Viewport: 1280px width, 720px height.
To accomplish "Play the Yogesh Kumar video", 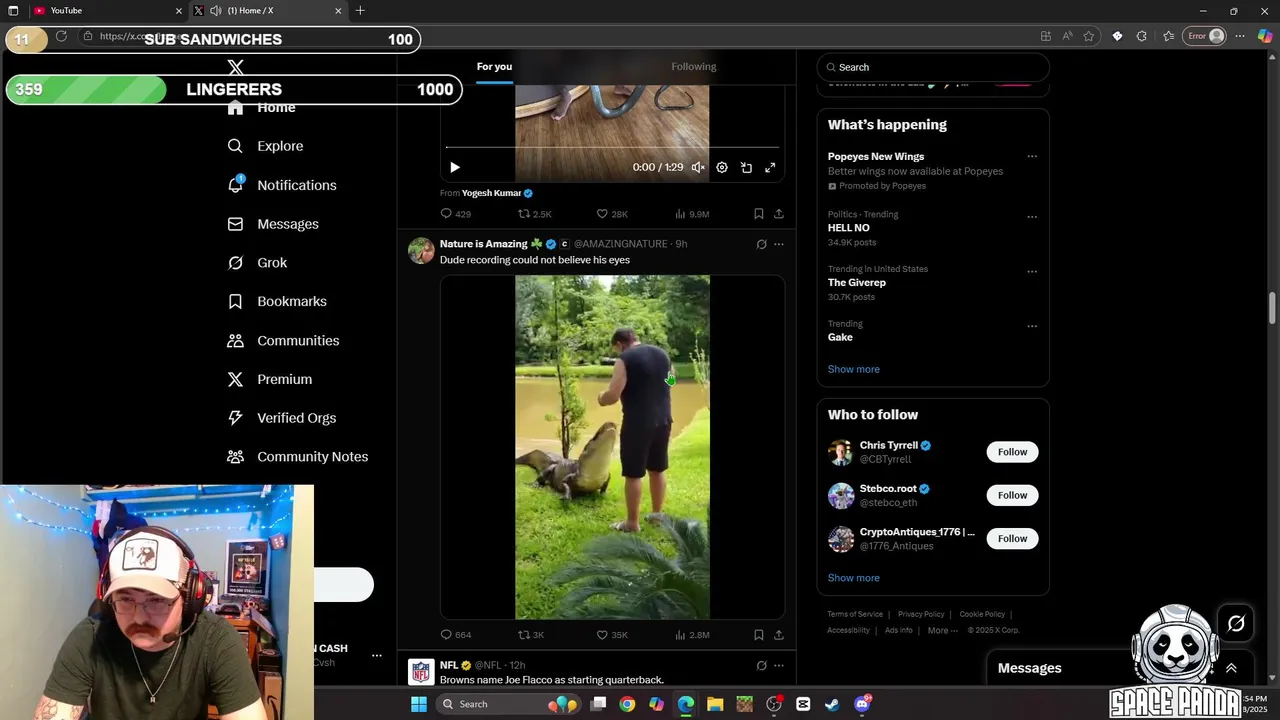I will (x=454, y=168).
